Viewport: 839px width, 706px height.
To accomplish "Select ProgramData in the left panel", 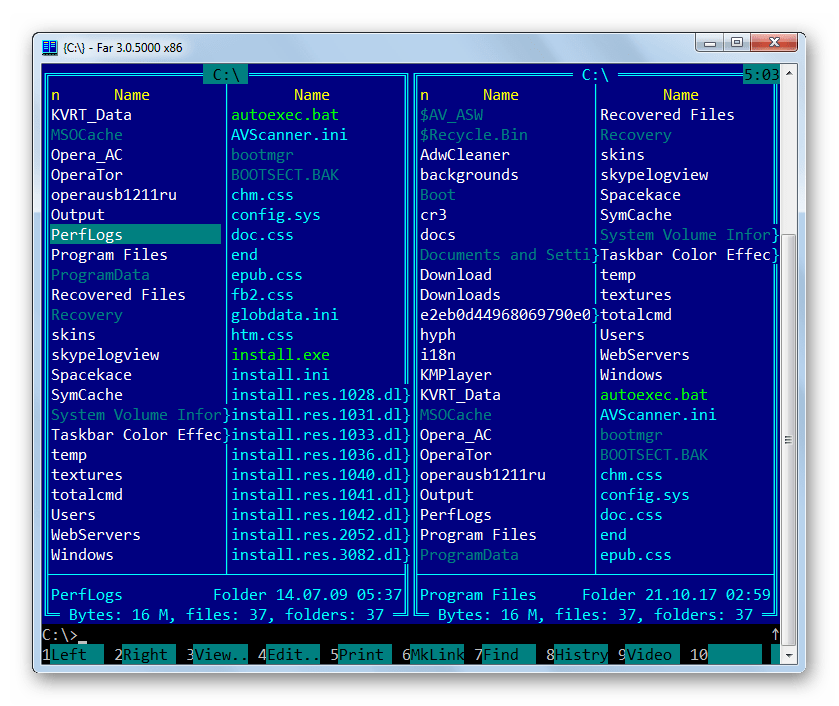I will (100, 275).
